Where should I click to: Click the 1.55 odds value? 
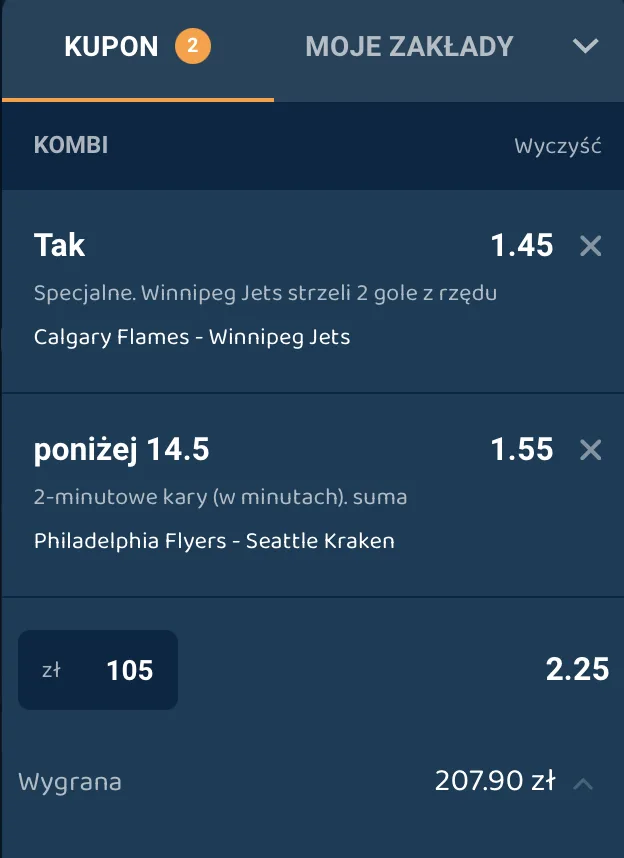(x=521, y=450)
